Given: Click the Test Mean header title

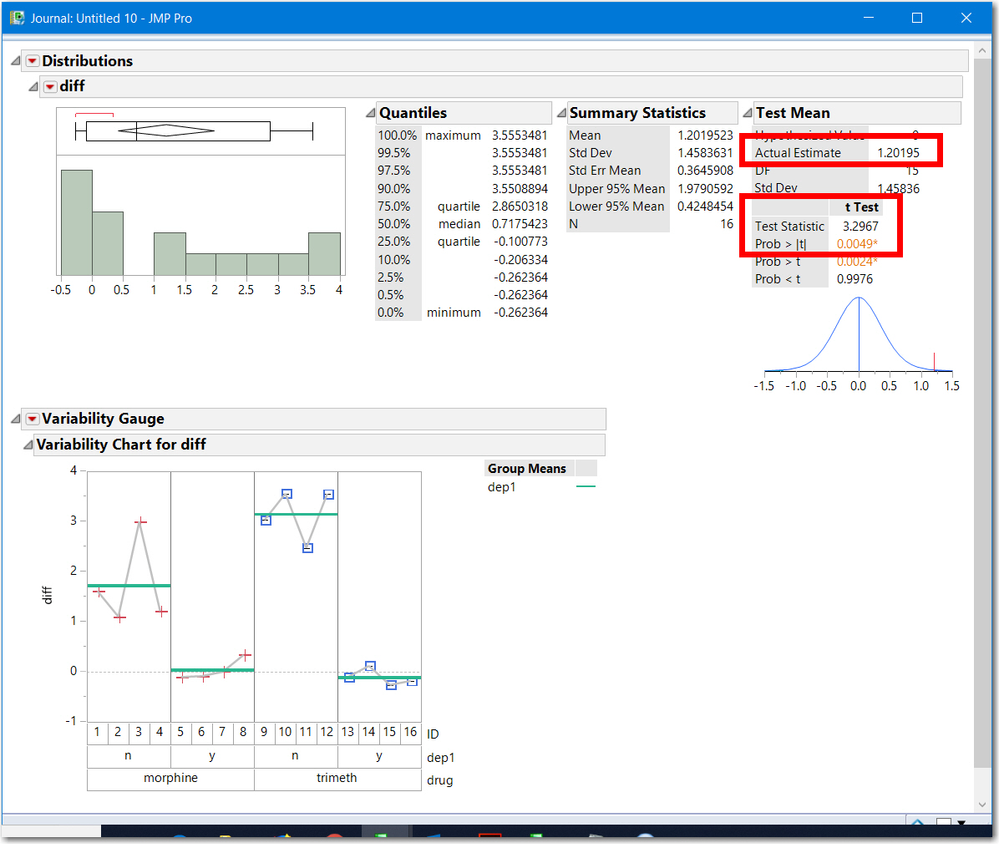Looking at the screenshot, I should pos(793,113).
